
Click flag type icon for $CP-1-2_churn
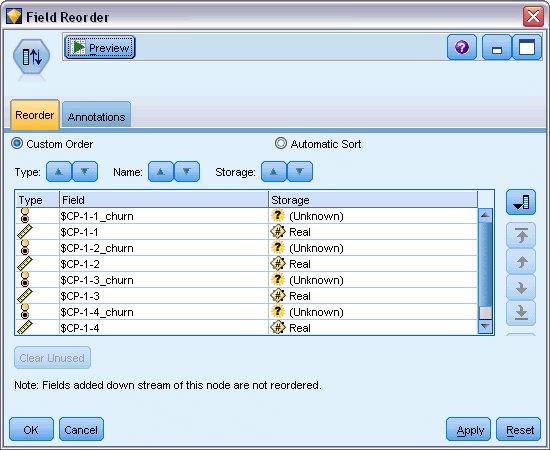(25, 248)
